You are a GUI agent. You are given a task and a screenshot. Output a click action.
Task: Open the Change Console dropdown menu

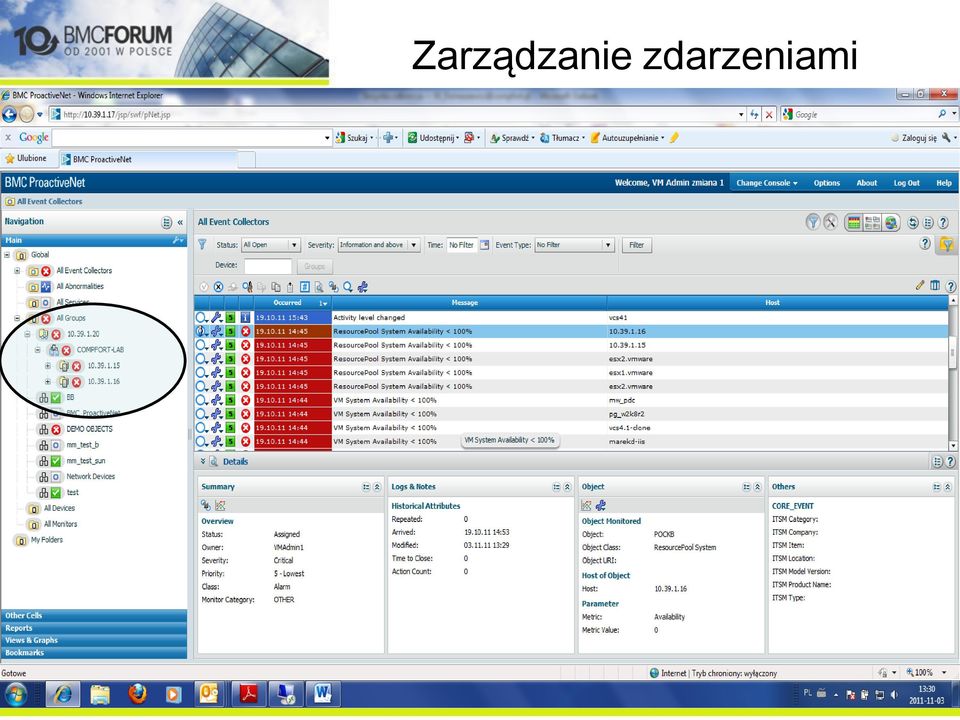click(767, 183)
